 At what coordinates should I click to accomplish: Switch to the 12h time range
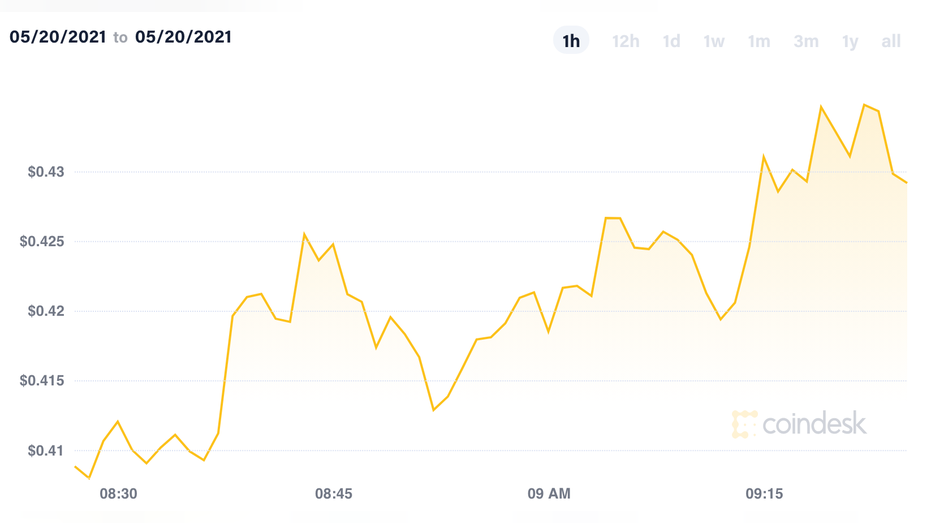coord(625,41)
